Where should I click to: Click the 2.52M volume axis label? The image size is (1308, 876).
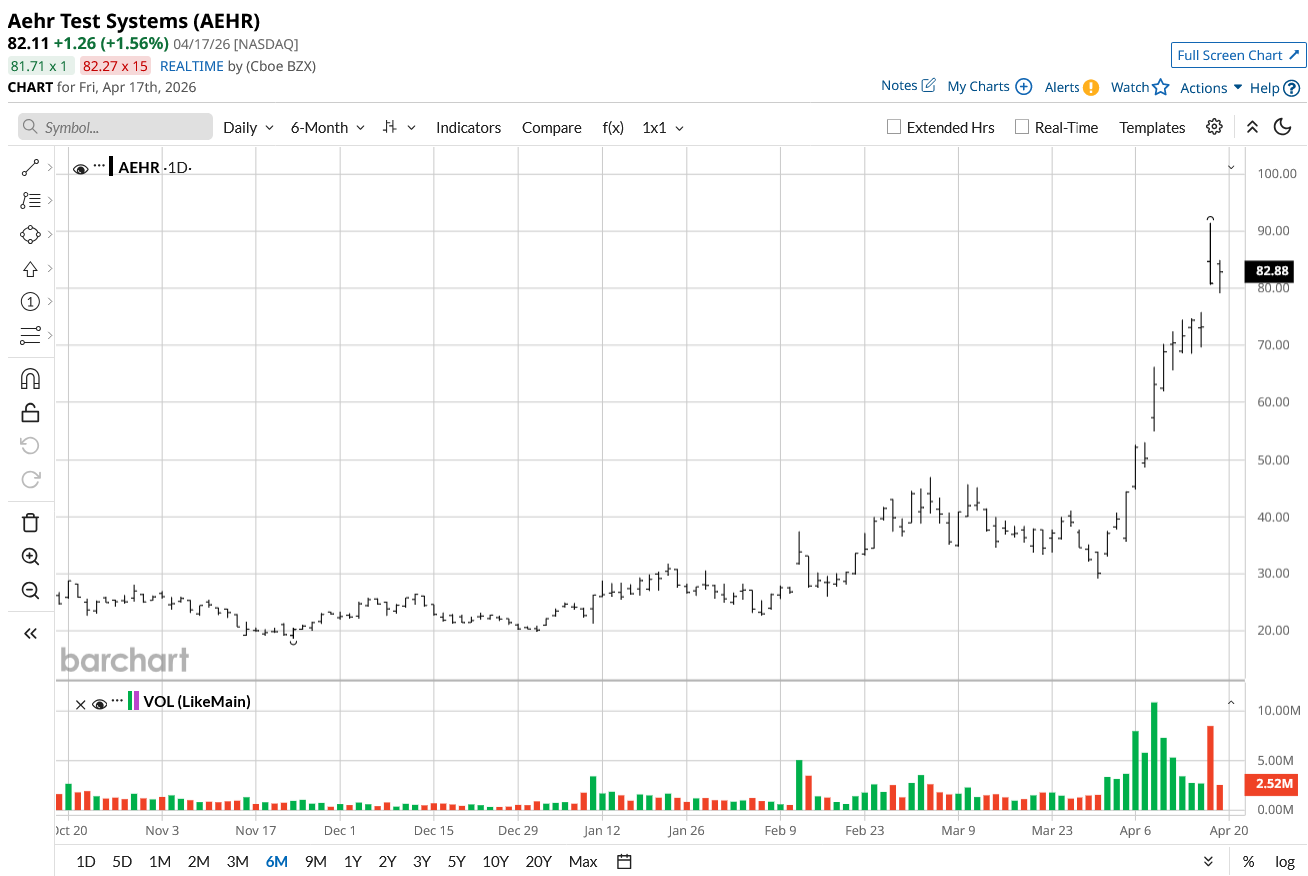pyautogui.click(x=1270, y=784)
